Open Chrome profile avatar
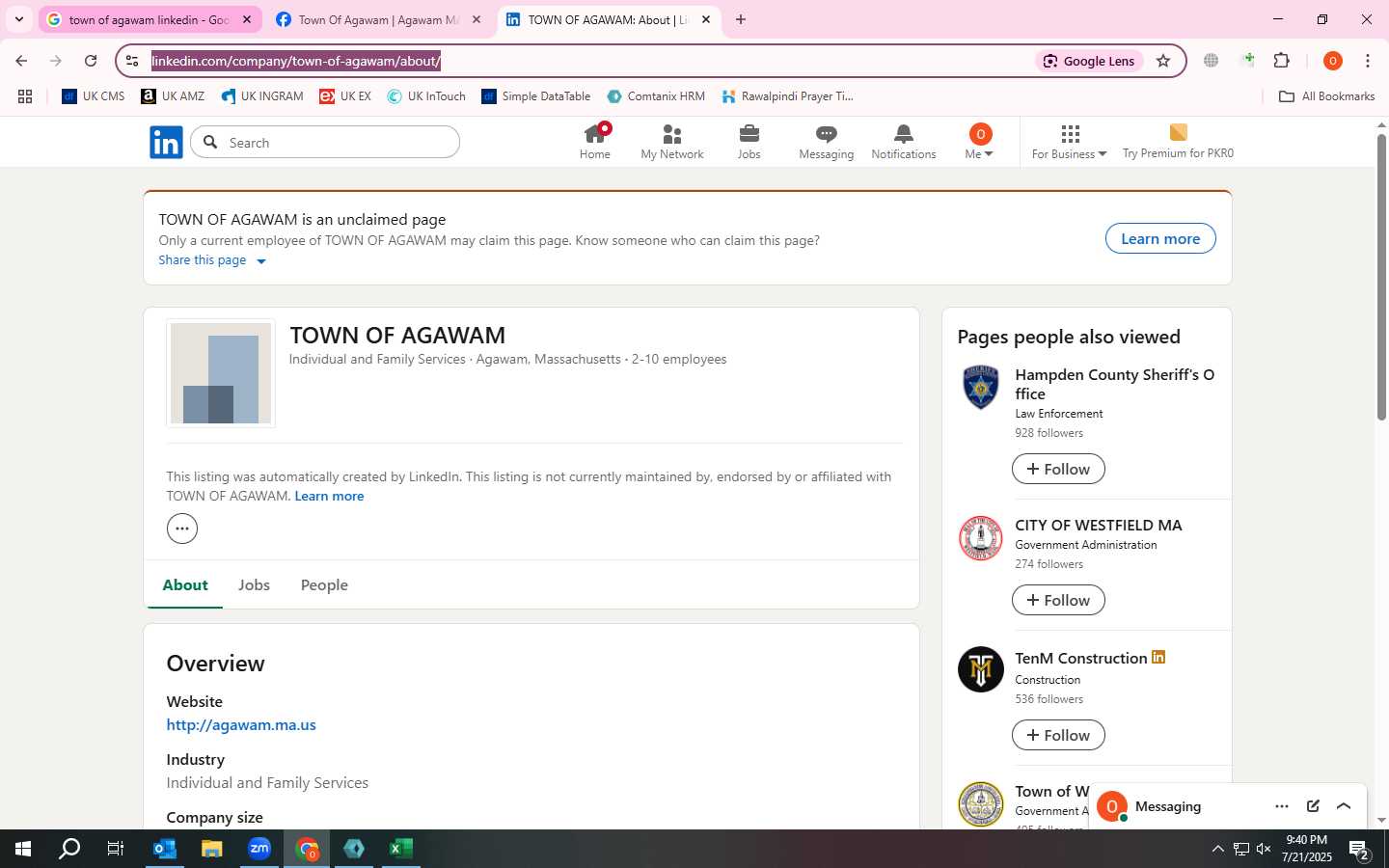 [x=1333, y=61]
